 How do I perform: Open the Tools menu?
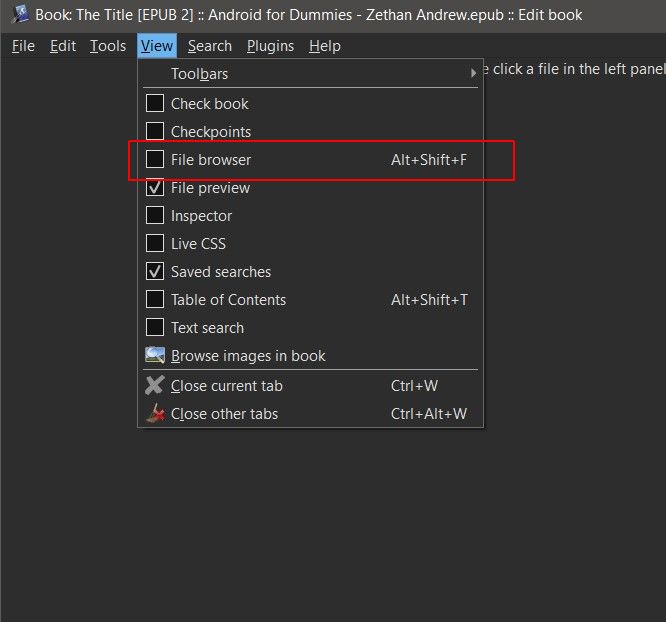pos(108,46)
